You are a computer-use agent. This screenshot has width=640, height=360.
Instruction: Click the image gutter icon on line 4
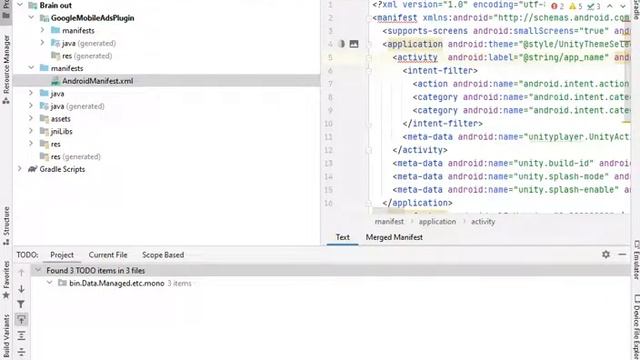[x=354, y=44]
